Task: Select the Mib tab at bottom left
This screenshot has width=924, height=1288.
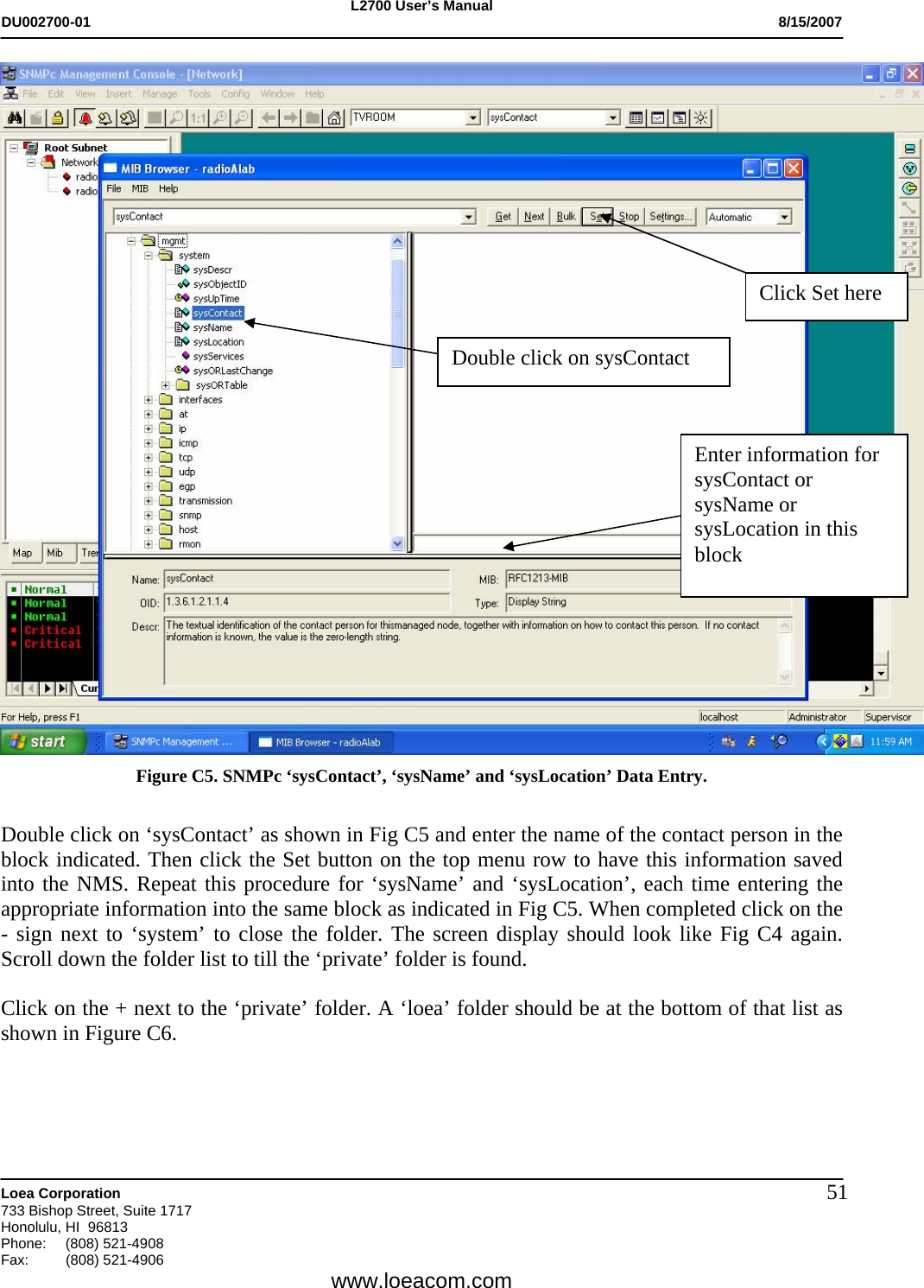Action: (56, 553)
